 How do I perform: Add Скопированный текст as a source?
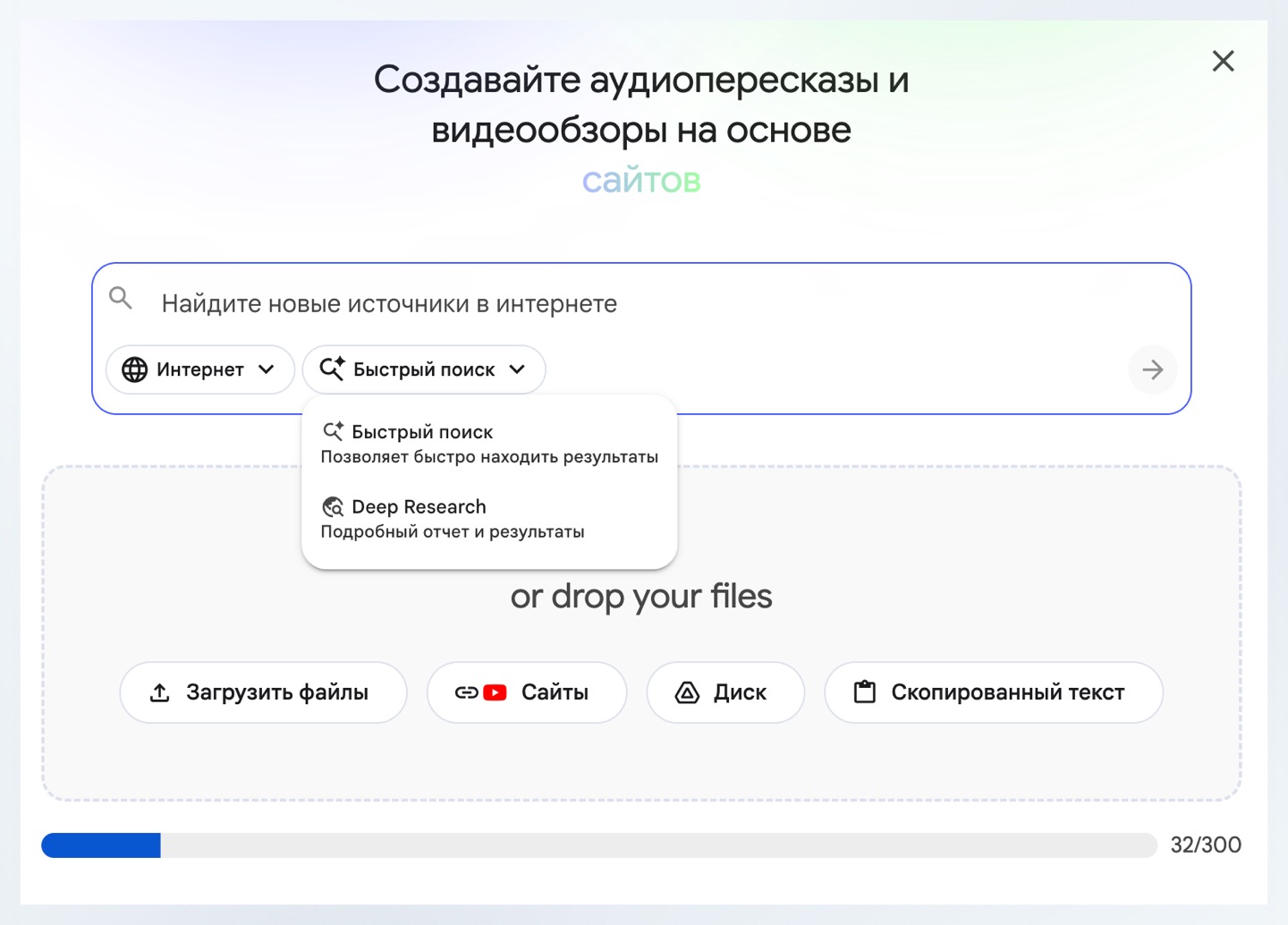[993, 692]
